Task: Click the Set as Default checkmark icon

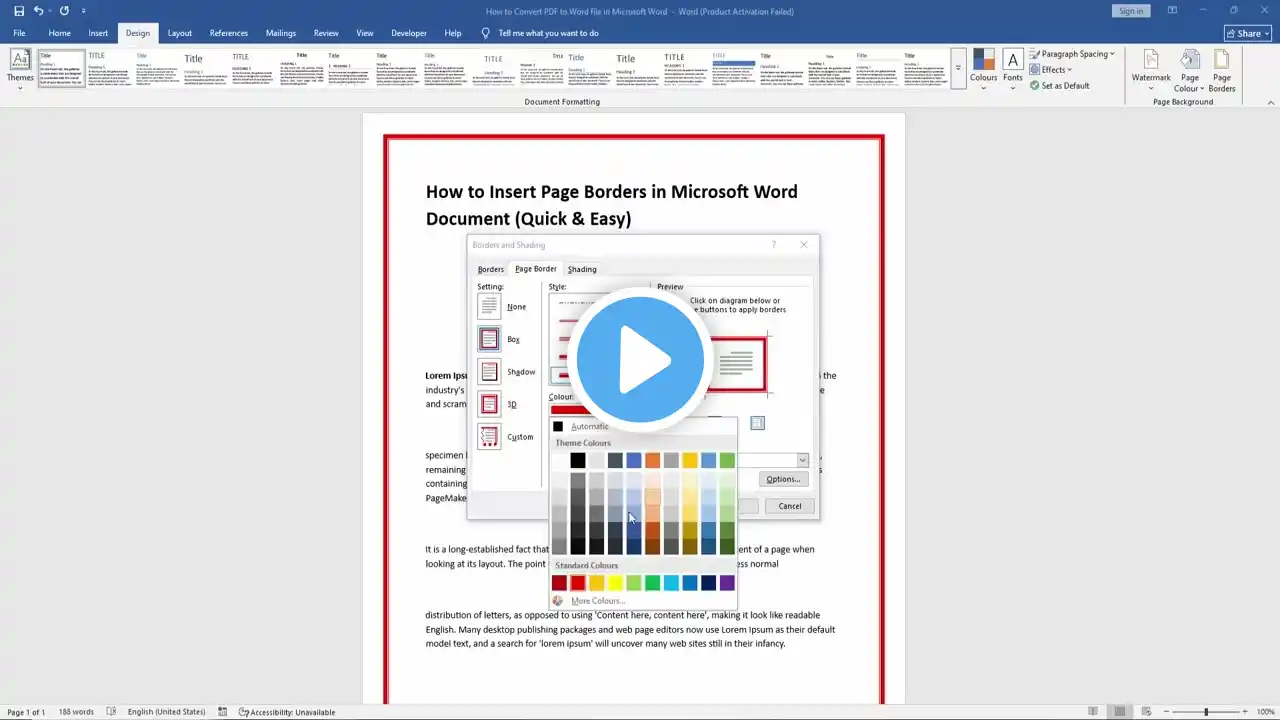Action: point(1035,86)
